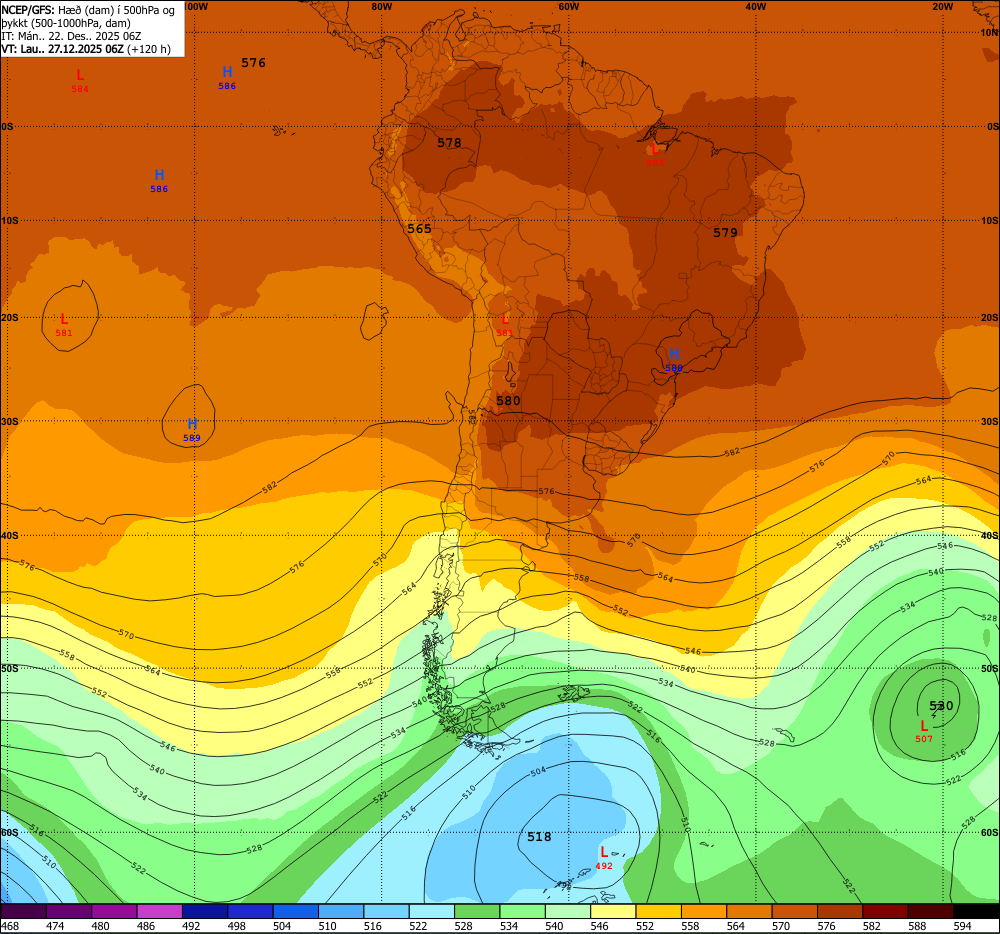The height and width of the screenshot is (934, 1000).
Task: Click the bold 579 value over eastern Brazil
Action: (x=725, y=233)
